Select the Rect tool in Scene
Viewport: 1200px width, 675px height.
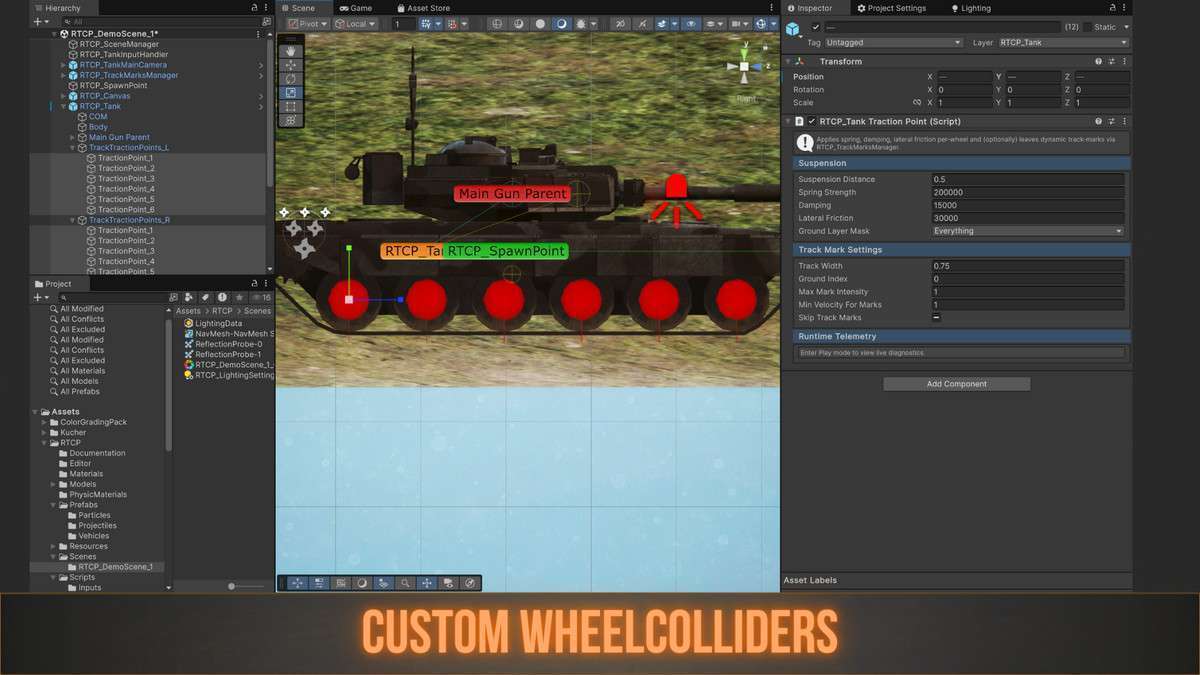291,106
